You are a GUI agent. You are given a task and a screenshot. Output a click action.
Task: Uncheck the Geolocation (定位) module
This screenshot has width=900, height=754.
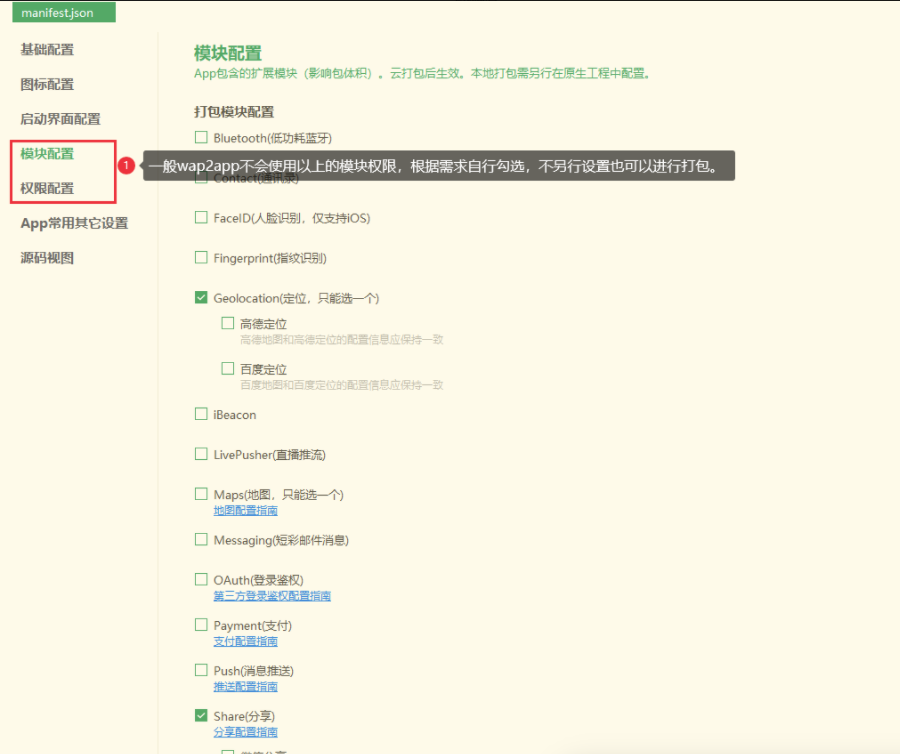(201, 298)
